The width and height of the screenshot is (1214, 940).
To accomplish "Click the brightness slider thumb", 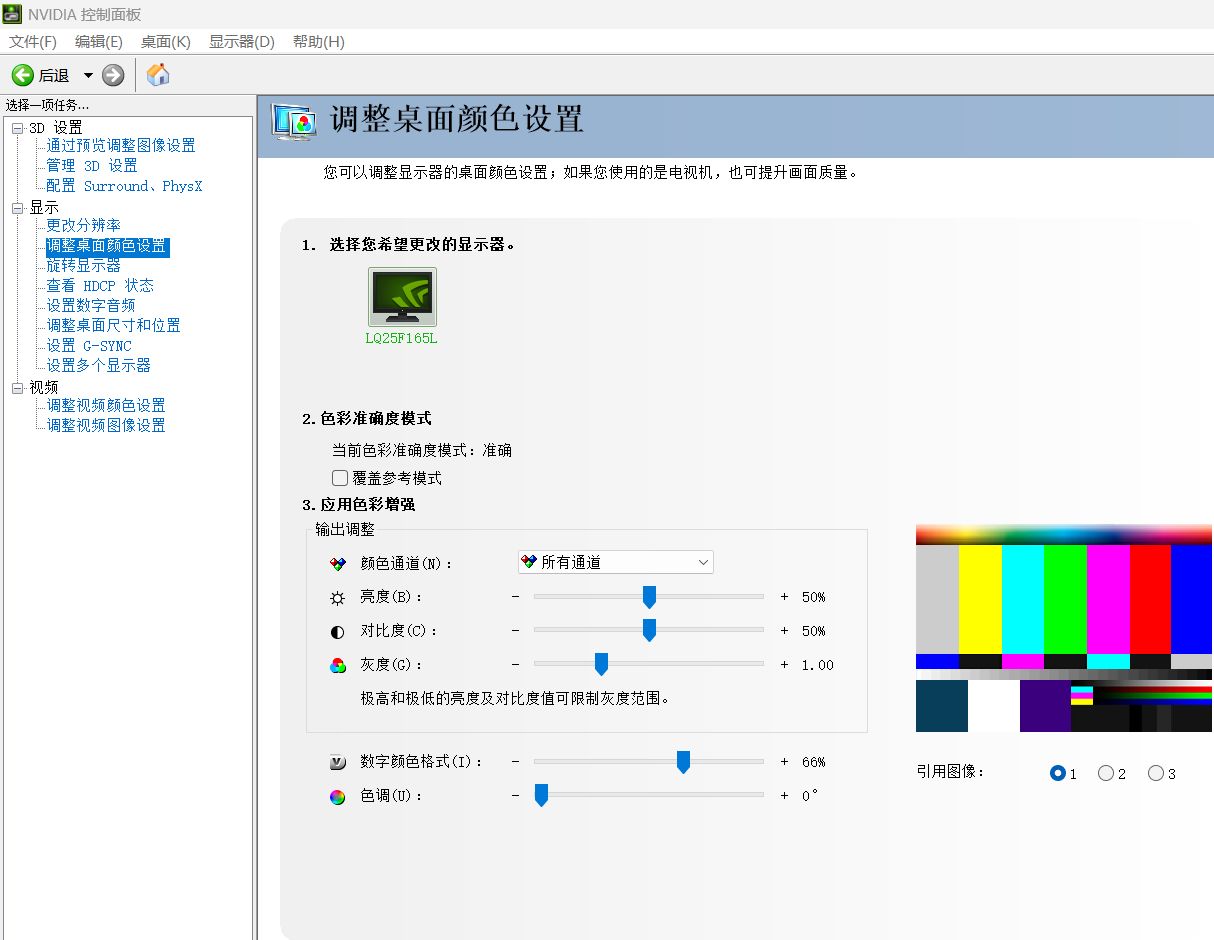I will click(649, 597).
